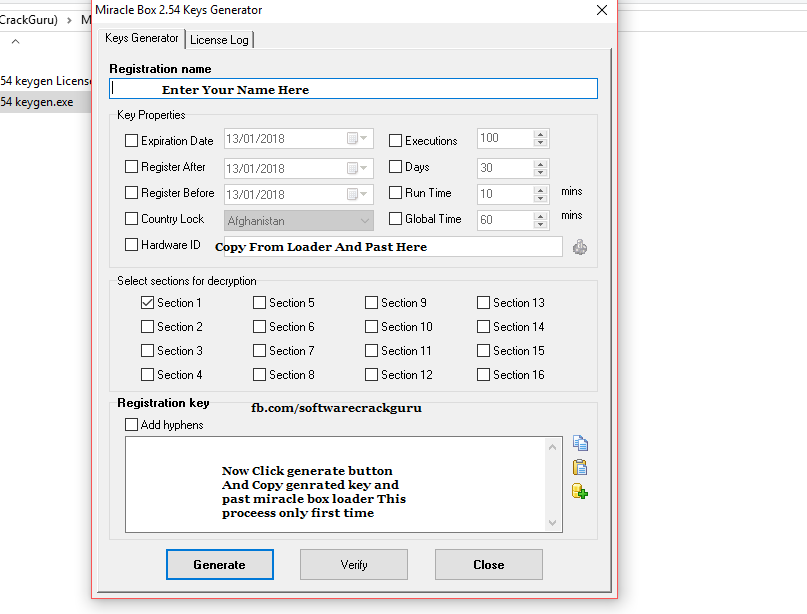Click the registration key scrollbar up arrow
Image resolution: width=807 pixels, height=614 pixels.
coord(552,447)
